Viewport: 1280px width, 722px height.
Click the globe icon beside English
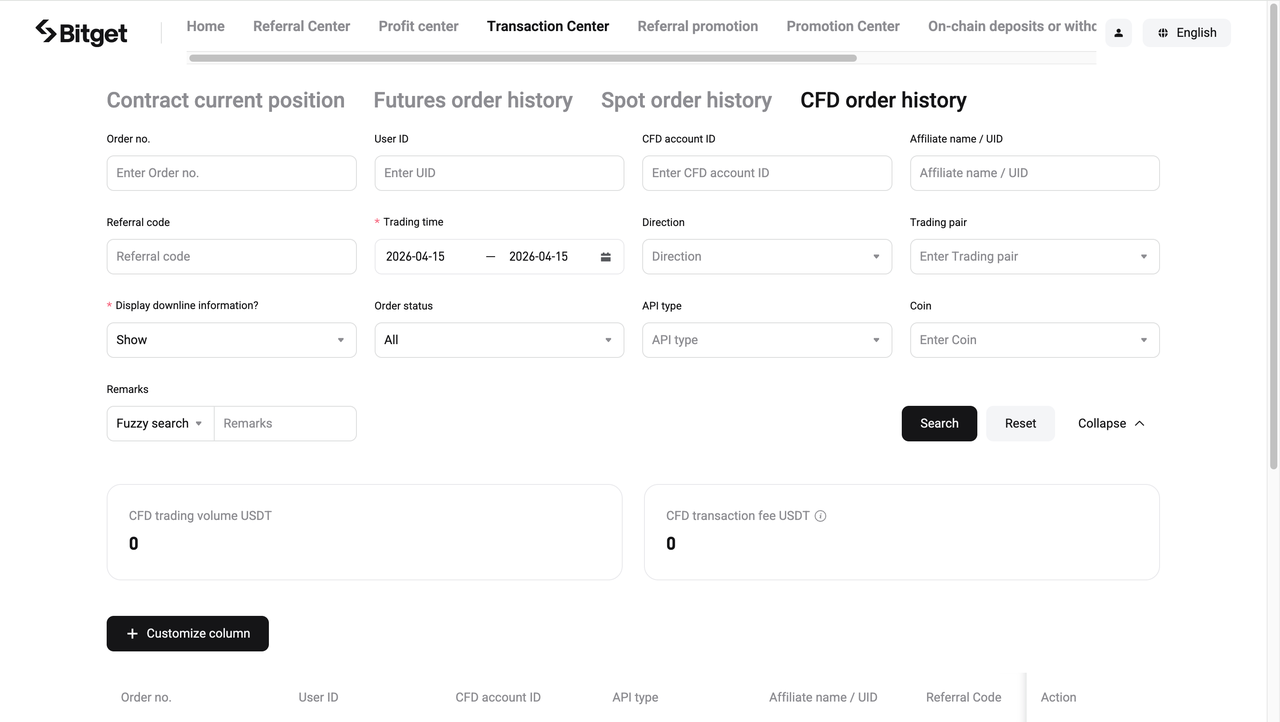point(1162,32)
